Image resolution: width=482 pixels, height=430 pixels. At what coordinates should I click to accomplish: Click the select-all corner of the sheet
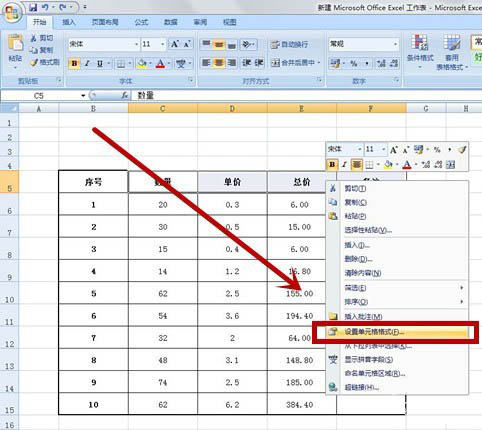click(9, 108)
